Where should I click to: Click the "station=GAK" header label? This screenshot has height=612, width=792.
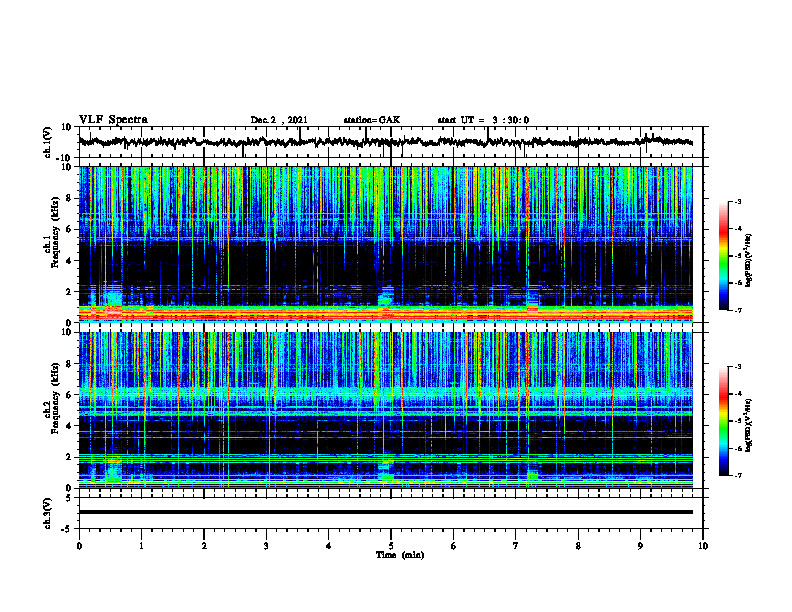pyautogui.click(x=372, y=120)
